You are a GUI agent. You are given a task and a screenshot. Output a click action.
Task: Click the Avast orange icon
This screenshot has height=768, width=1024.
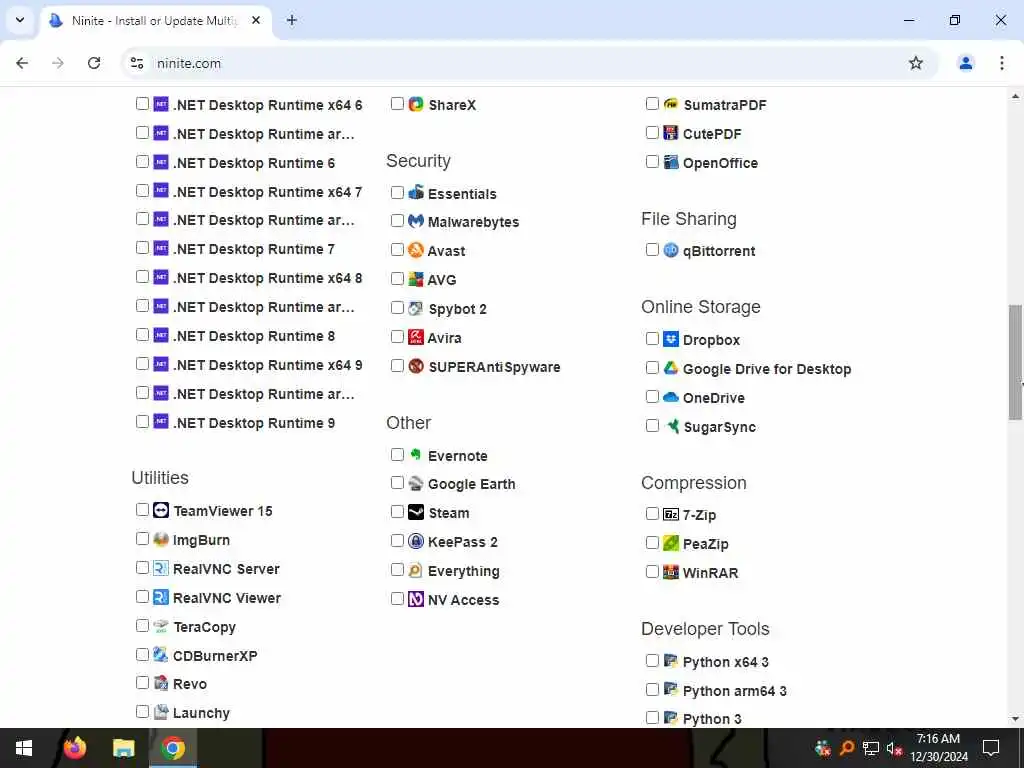(416, 249)
